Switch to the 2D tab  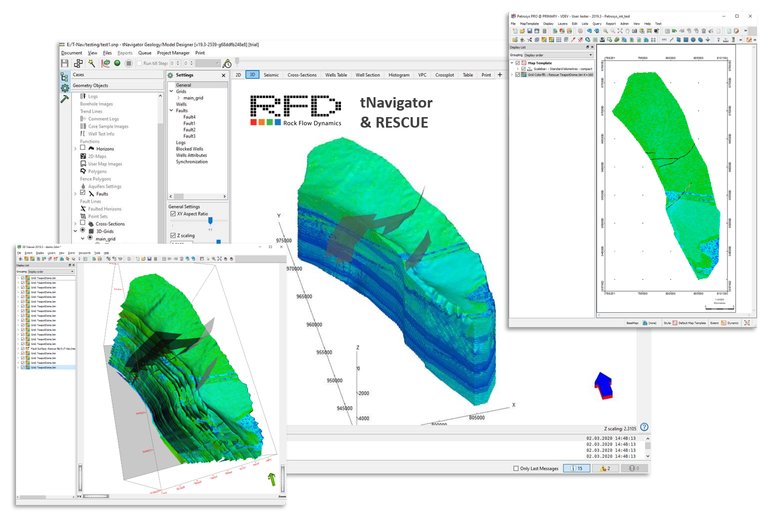[238, 75]
